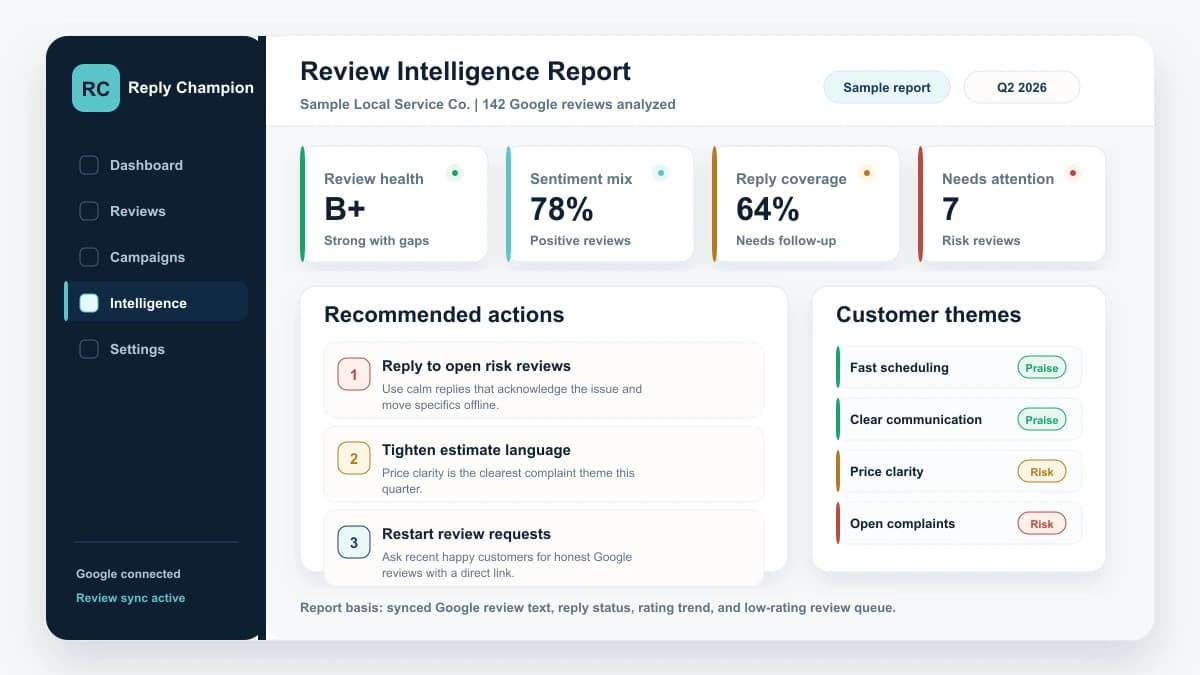The height and width of the screenshot is (675, 1200).
Task: Click the square icon beside Settings
Action: click(89, 349)
